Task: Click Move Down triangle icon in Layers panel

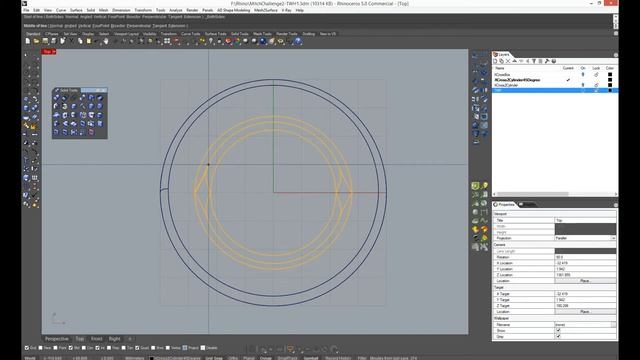Action: (521, 61)
